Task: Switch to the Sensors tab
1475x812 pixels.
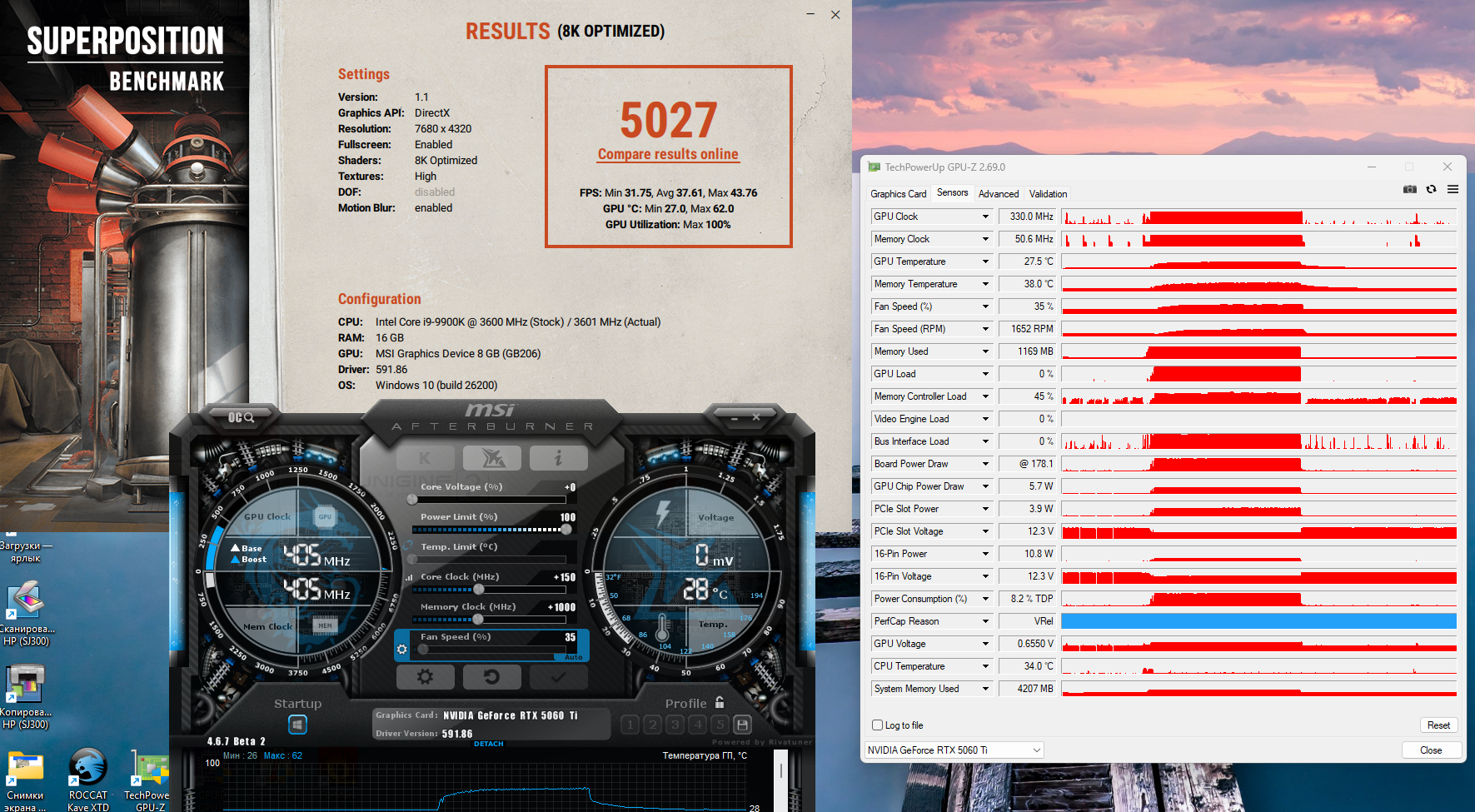Action: 952,193
